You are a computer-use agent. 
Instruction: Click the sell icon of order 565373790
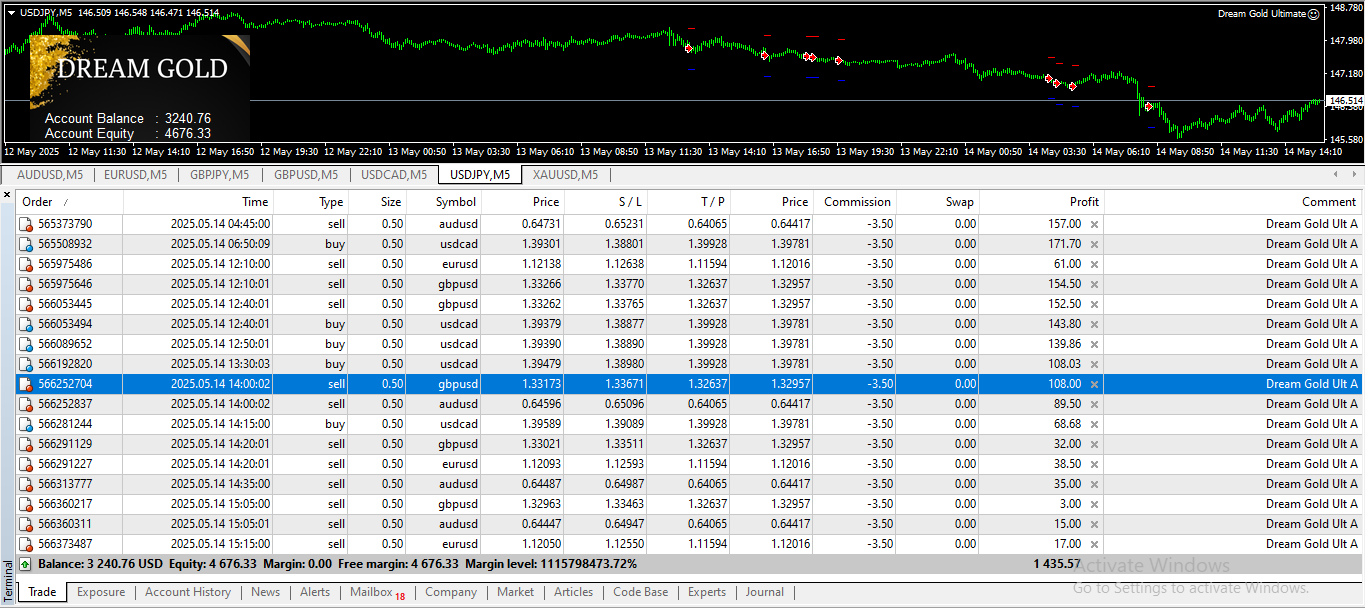coord(26,224)
